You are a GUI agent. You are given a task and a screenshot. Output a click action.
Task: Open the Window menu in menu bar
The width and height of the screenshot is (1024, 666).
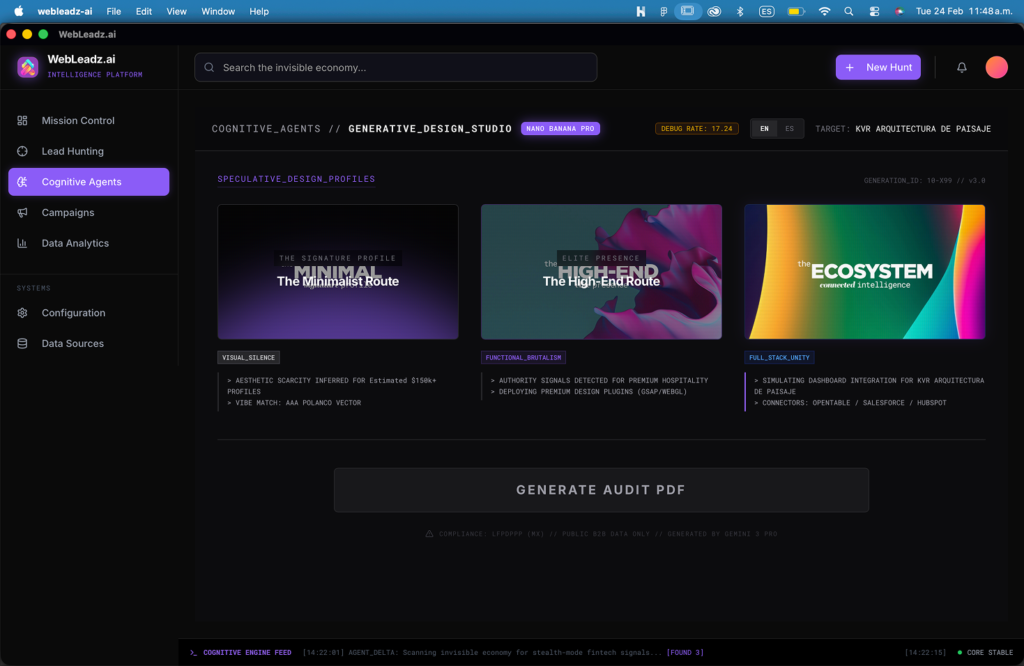[x=218, y=11]
